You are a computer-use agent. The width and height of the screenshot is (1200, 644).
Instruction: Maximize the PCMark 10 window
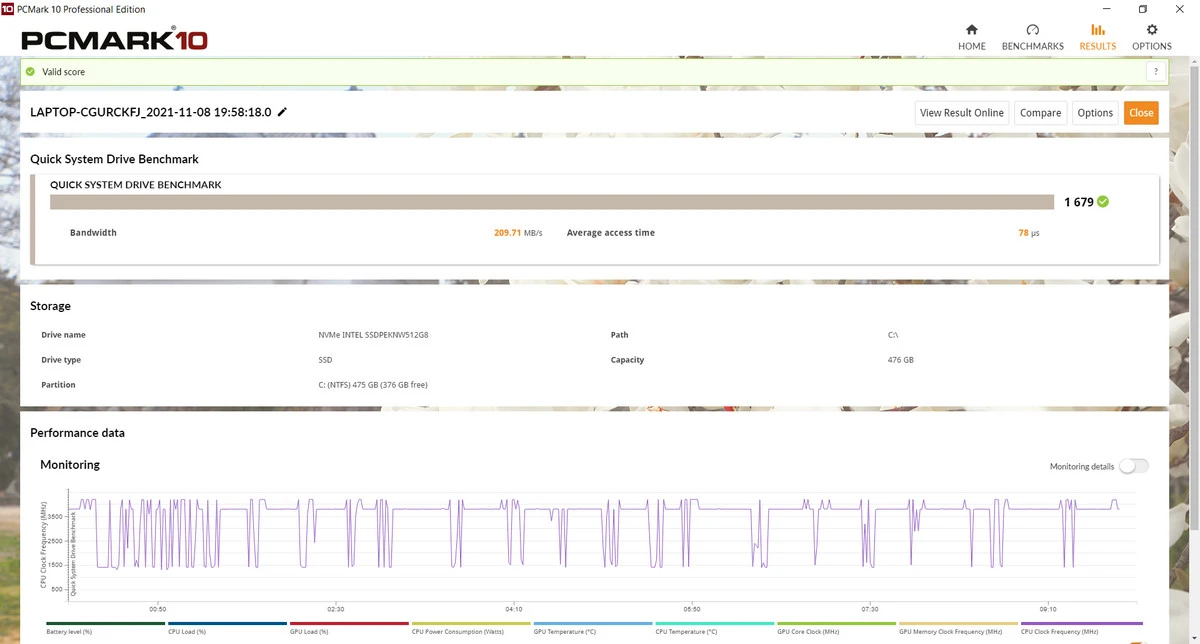point(1142,9)
